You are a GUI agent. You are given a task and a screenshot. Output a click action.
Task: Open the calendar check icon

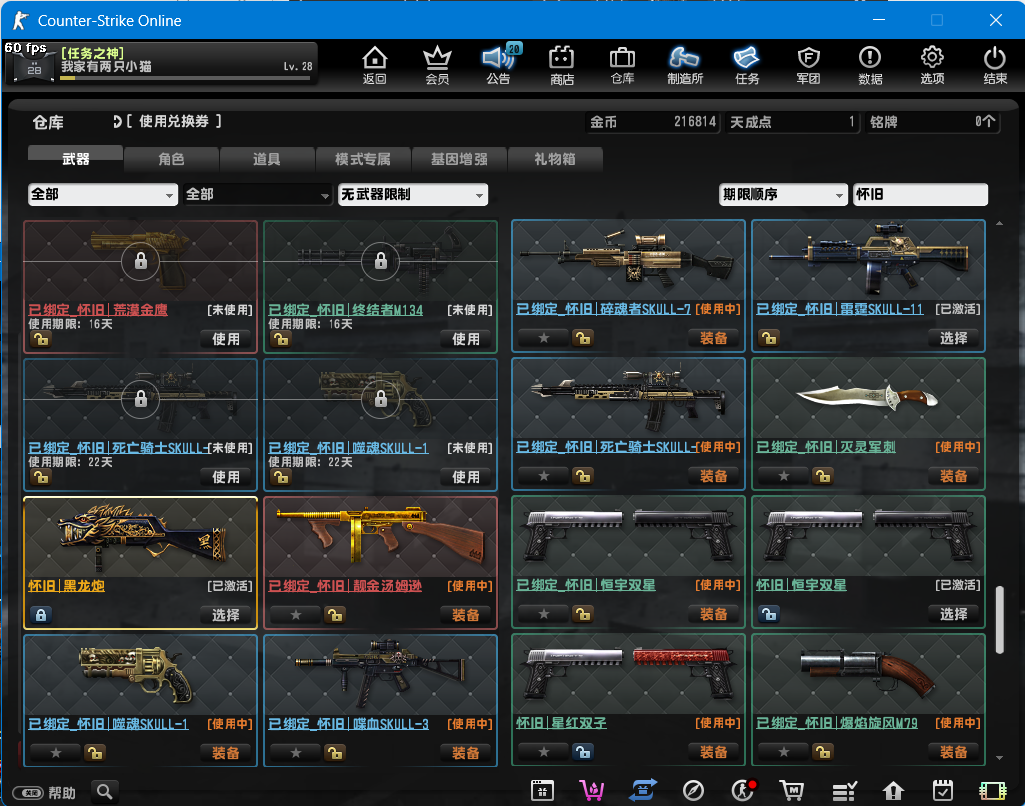(x=943, y=790)
